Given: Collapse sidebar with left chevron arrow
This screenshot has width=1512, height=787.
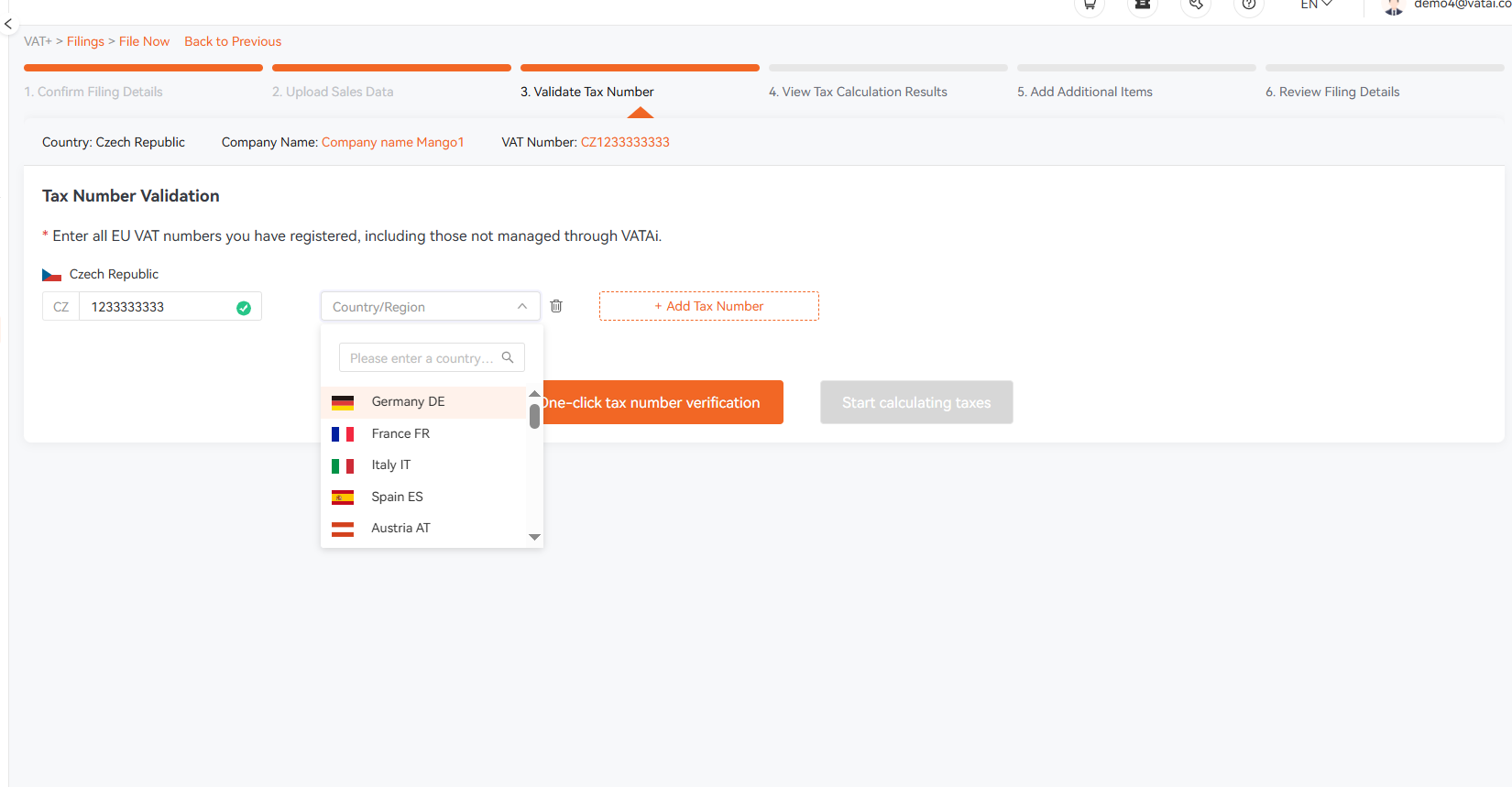Looking at the screenshot, I should pyautogui.click(x=8, y=25).
